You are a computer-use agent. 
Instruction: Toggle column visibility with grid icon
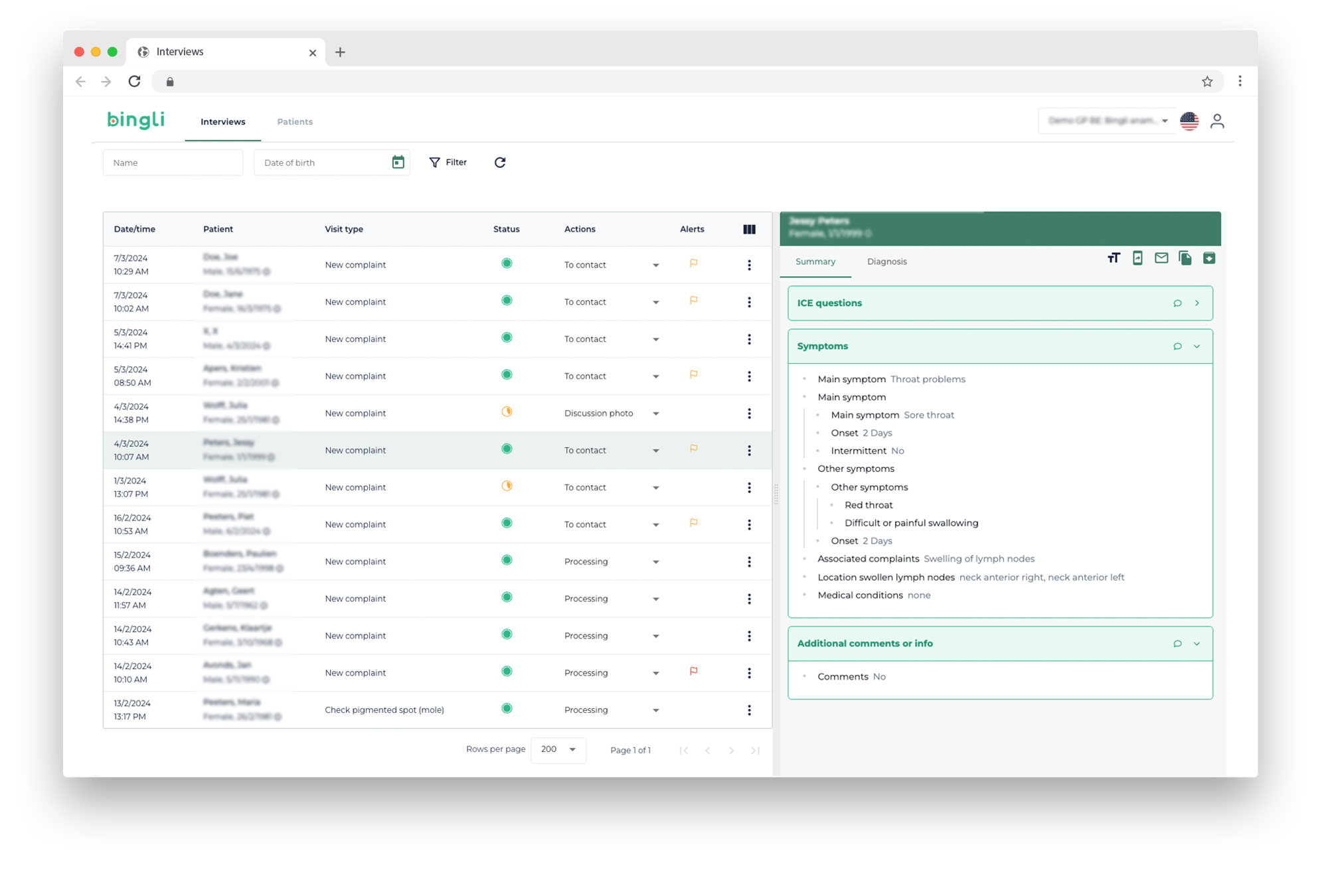(x=749, y=228)
